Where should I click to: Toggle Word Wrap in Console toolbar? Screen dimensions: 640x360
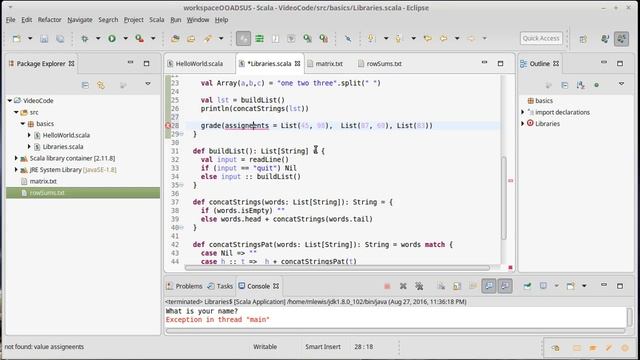(x=473, y=287)
